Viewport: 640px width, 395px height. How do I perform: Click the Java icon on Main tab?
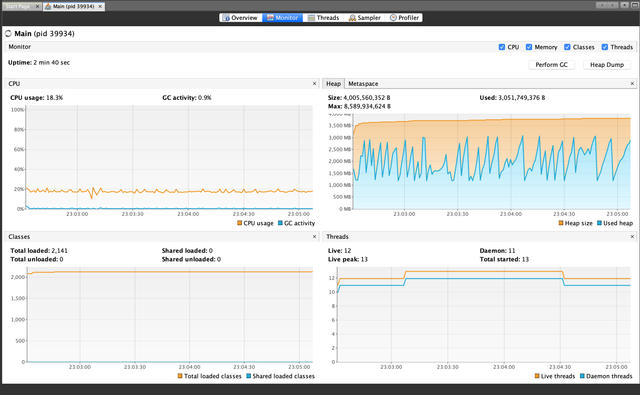pos(48,6)
